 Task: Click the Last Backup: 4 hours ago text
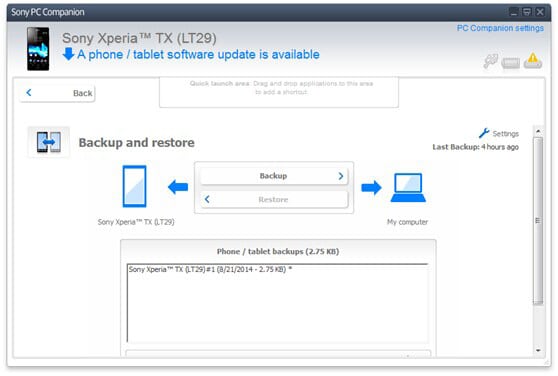[x=475, y=147]
